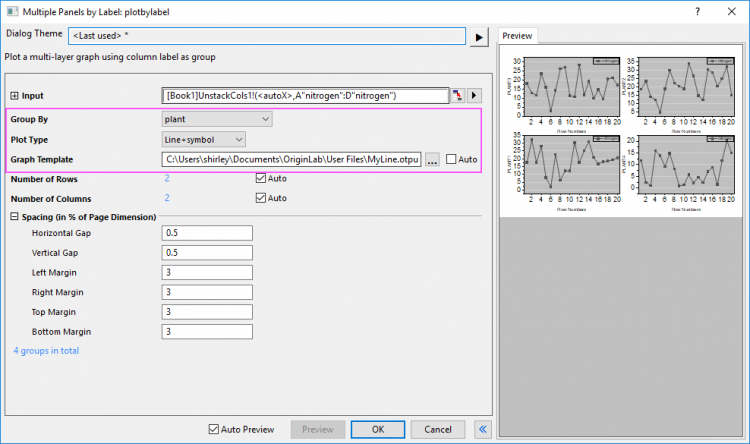
Task: Click the Cancel button
Action: [x=438, y=429]
